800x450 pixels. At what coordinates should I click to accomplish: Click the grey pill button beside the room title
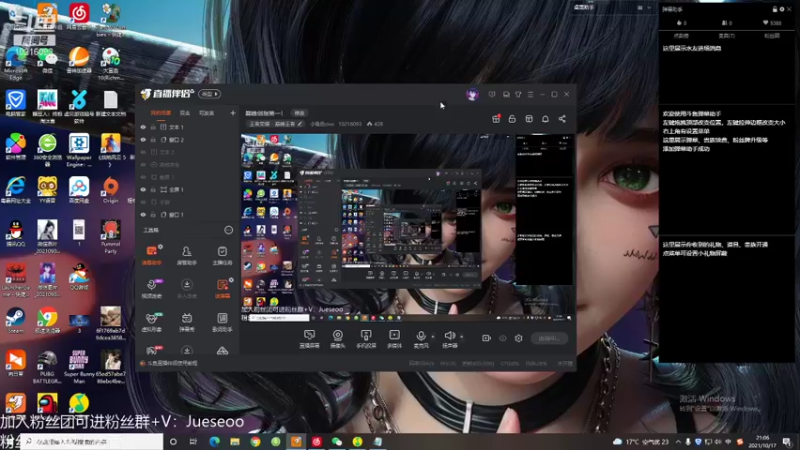pos(299,113)
